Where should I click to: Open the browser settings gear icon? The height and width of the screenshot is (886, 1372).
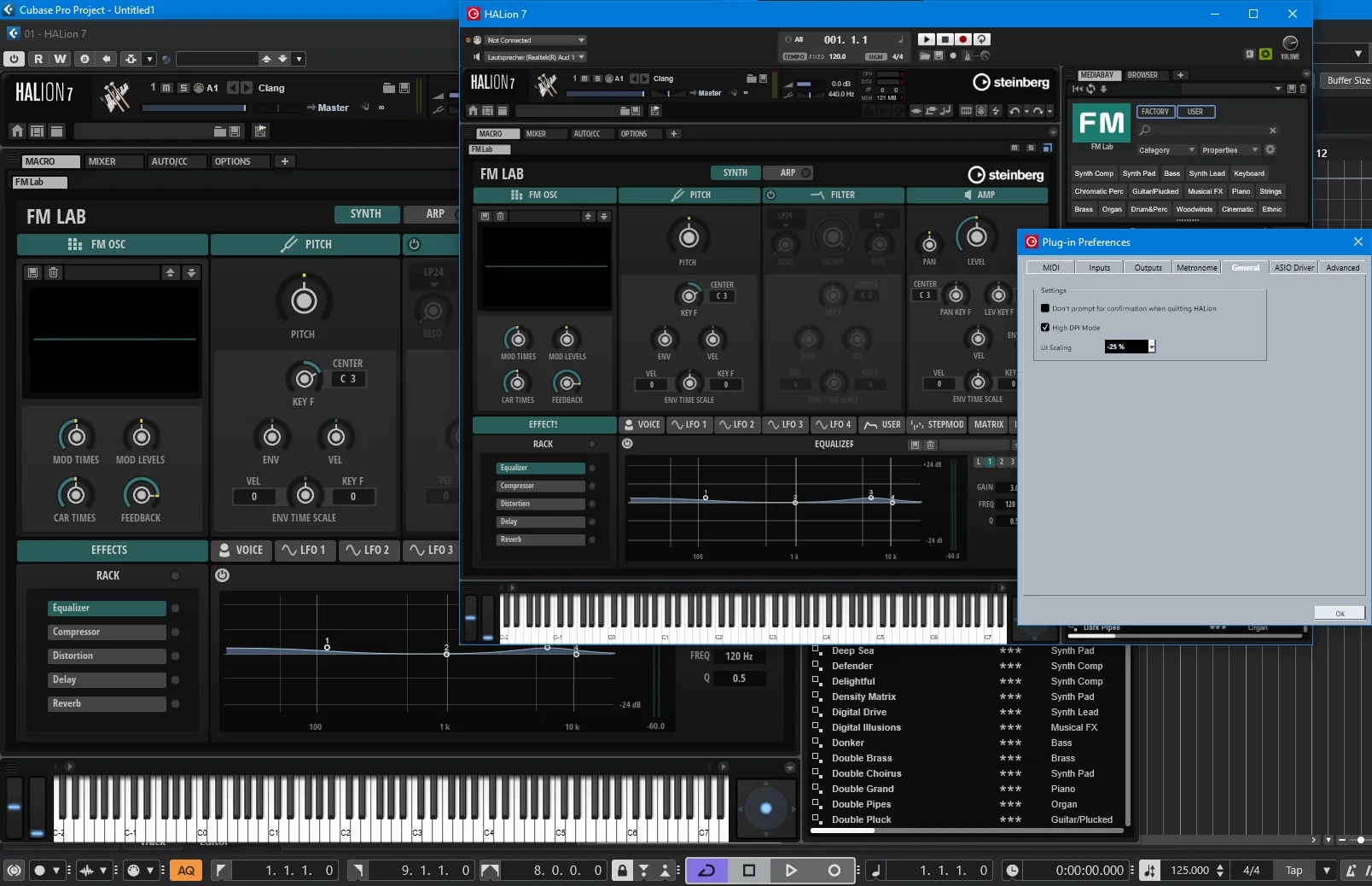[1270, 149]
